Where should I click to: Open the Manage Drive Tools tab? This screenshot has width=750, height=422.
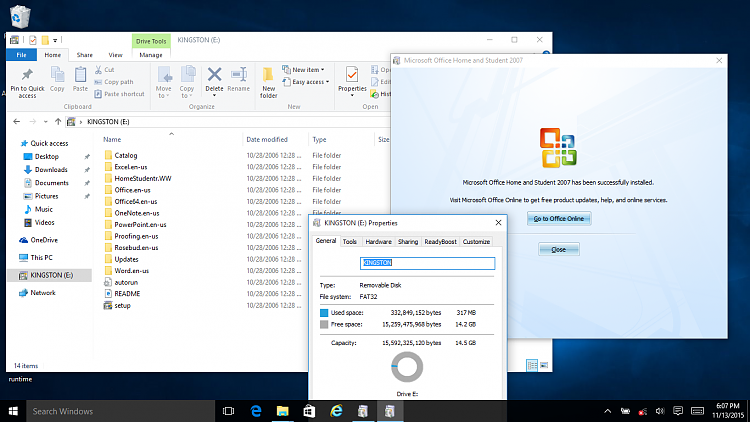[151, 55]
